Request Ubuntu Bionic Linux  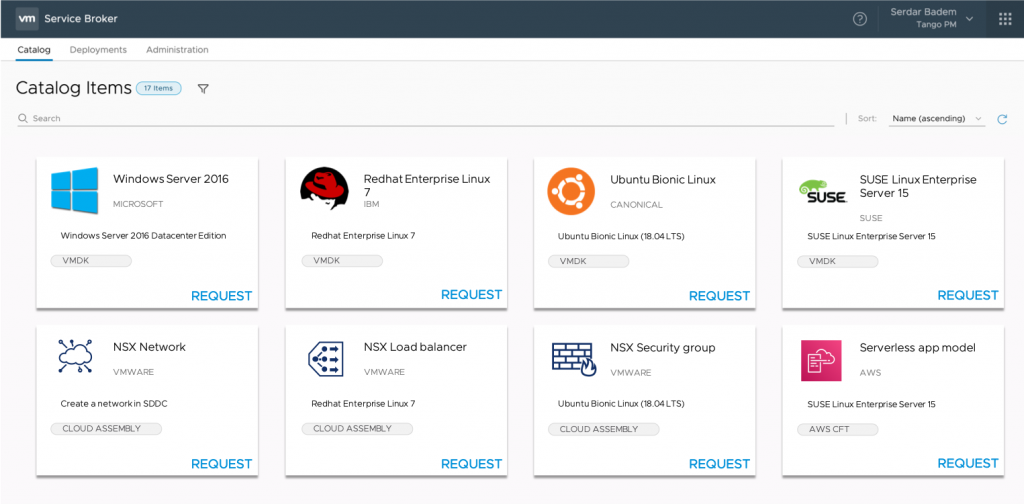tap(719, 296)
